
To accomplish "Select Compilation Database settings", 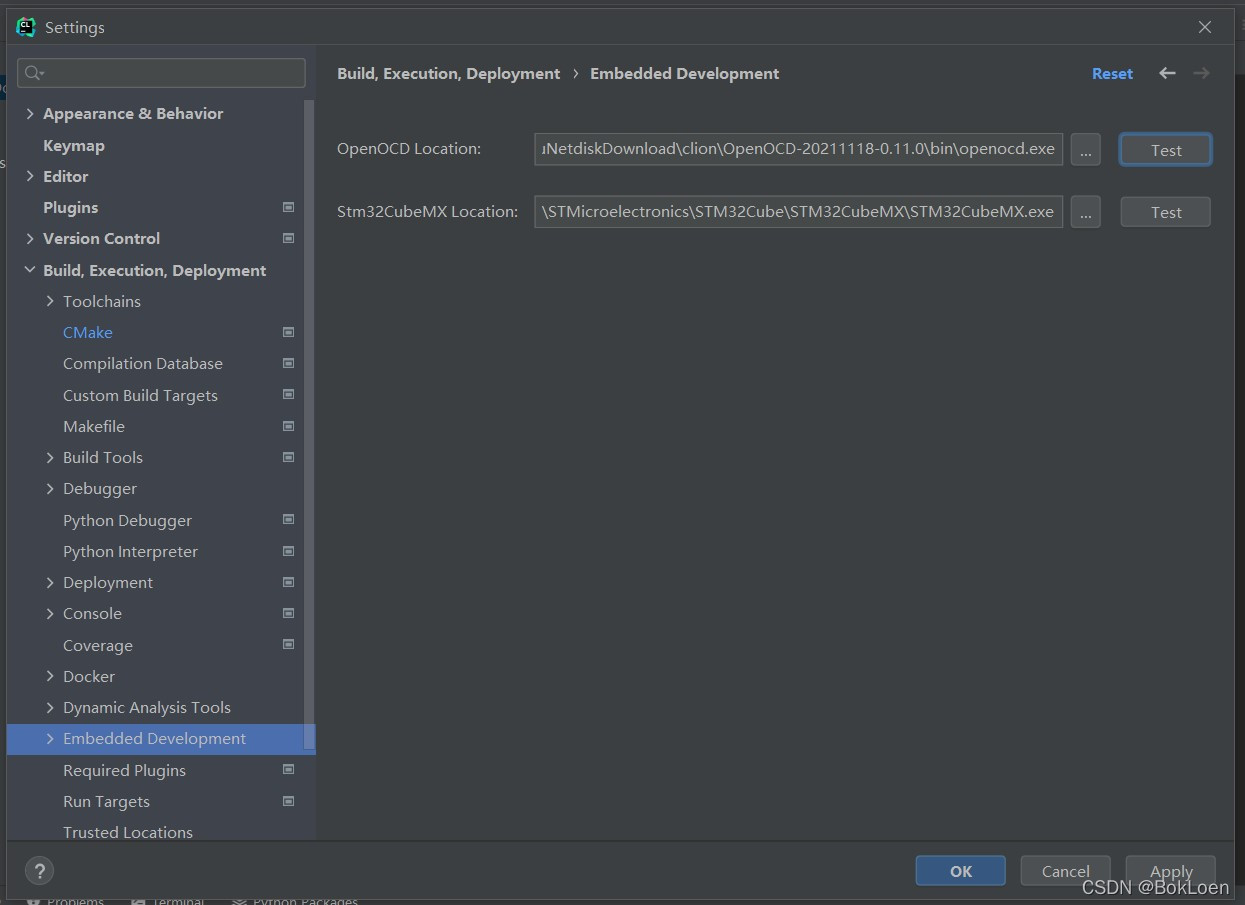I will click(143, 363).
